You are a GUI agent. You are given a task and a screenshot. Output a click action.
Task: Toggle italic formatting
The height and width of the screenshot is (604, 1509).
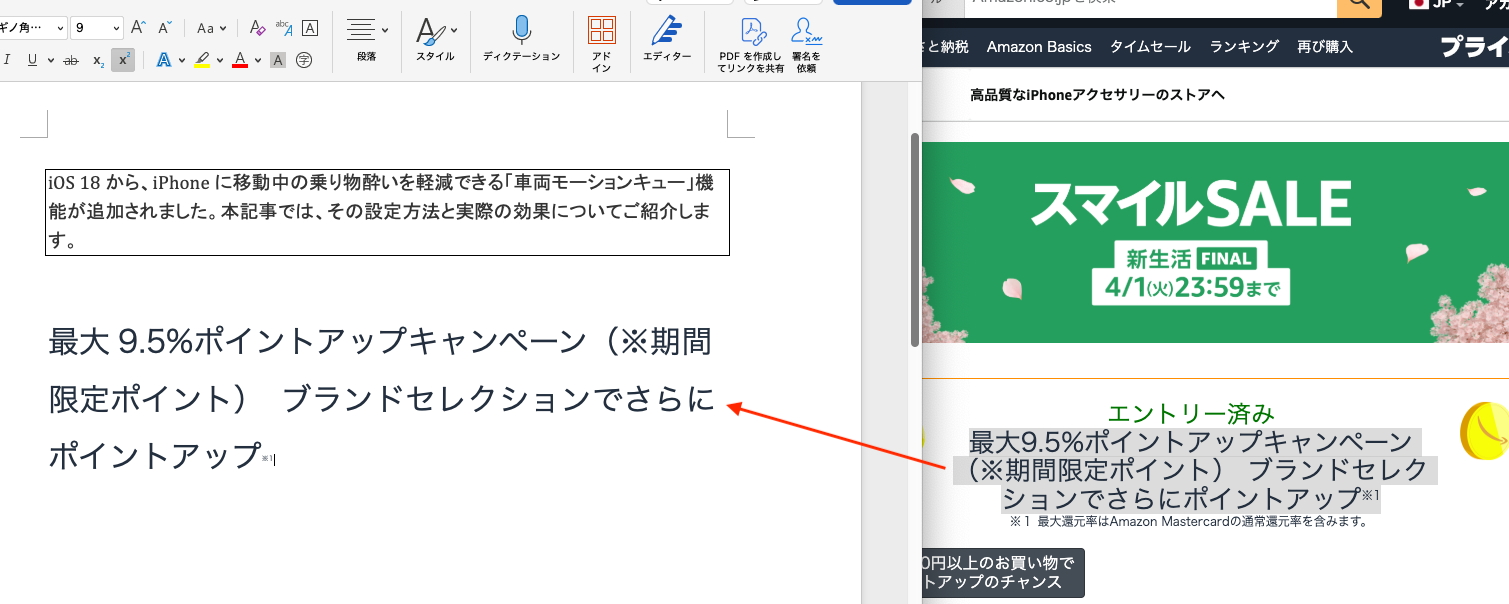click(7, 60)
